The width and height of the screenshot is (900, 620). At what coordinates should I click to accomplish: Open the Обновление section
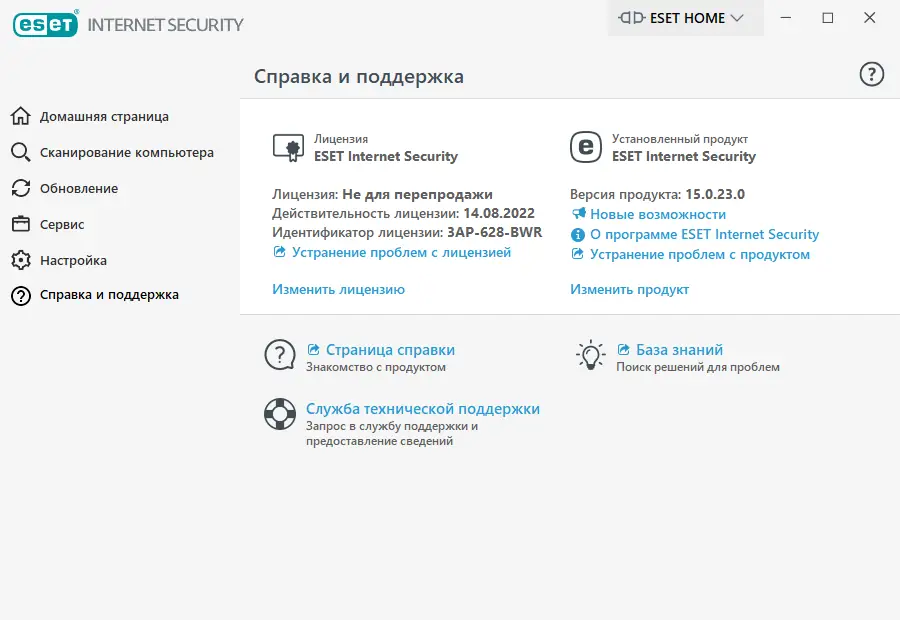click(x=79, y=188)
